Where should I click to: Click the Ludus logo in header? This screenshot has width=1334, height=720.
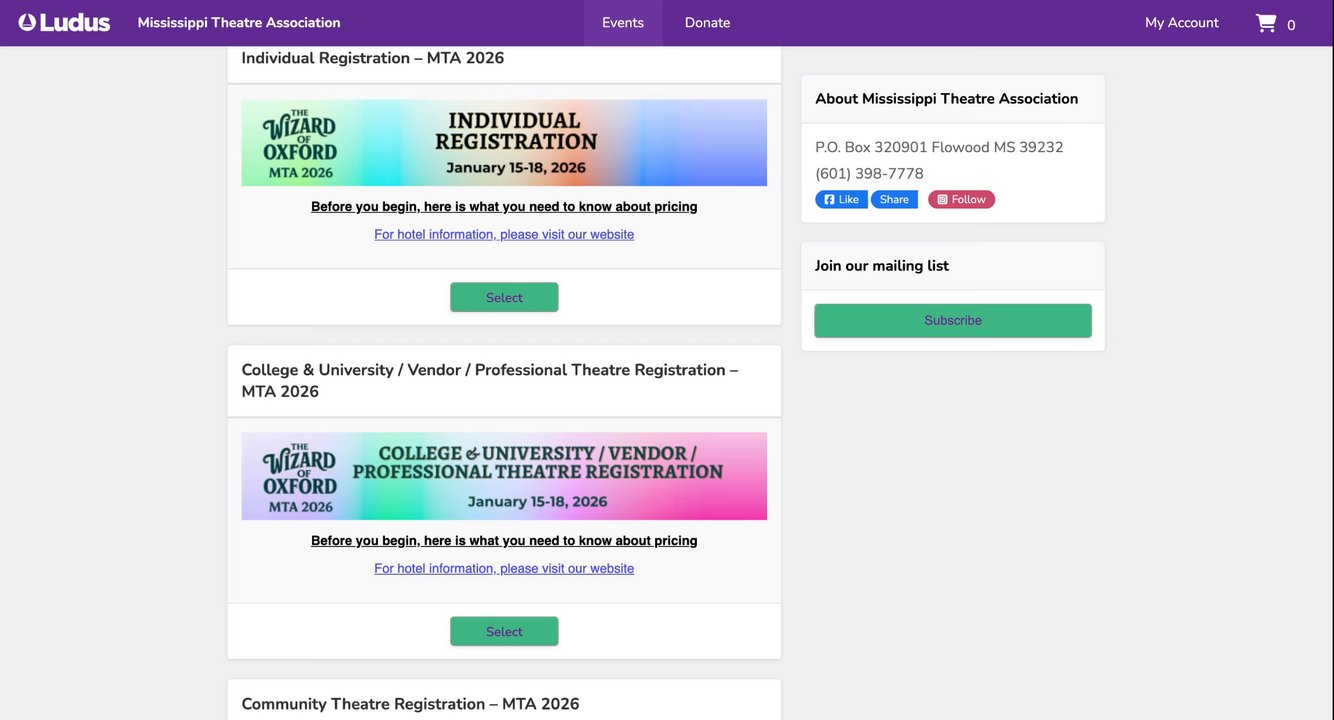pyautogui.click(x=64, y=22)
